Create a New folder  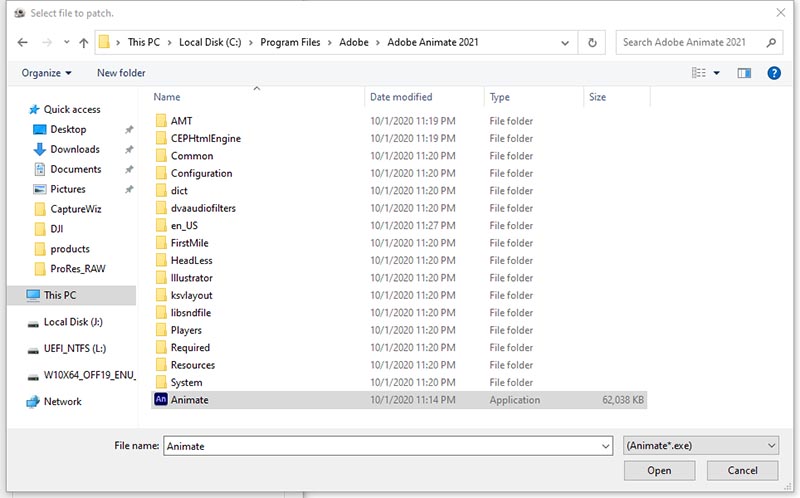(x=121, y=73)
